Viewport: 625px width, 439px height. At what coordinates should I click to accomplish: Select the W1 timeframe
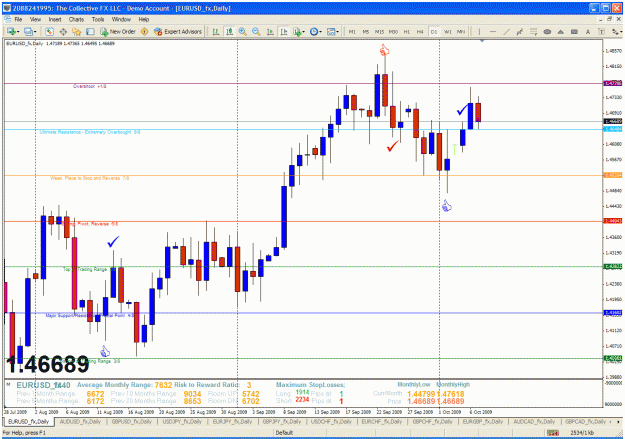click(448, 31)
